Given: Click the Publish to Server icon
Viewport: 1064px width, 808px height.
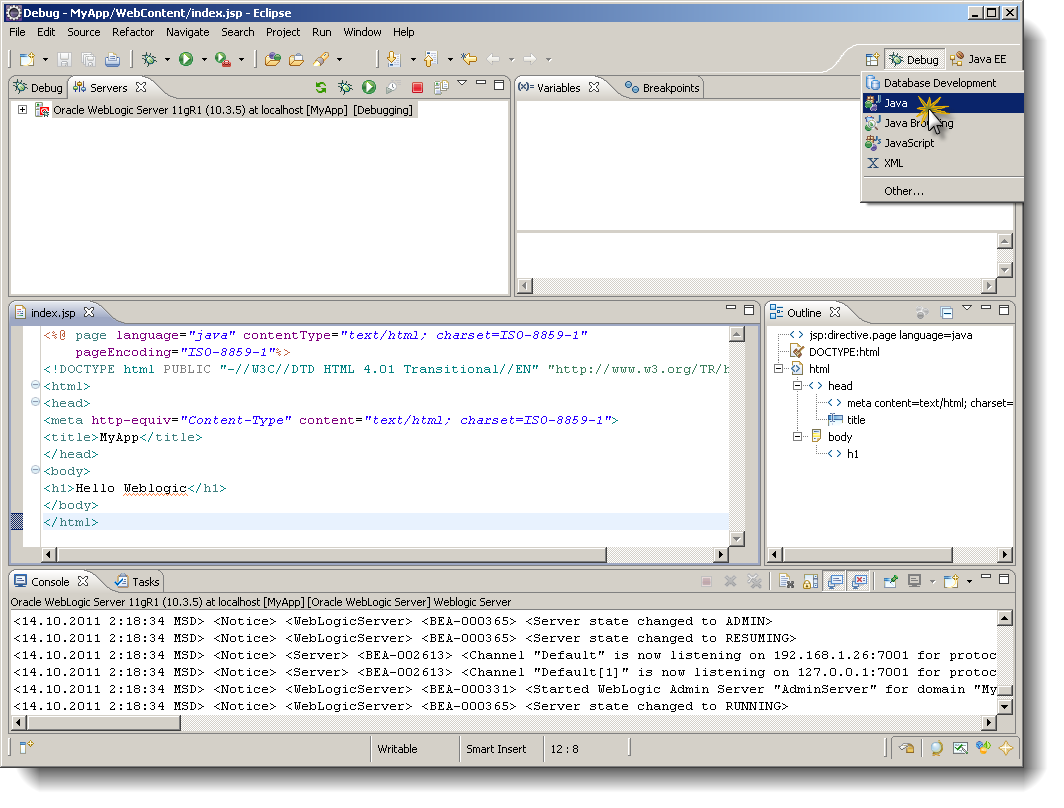Looking at the screenshot, I should tap(441, 87).
